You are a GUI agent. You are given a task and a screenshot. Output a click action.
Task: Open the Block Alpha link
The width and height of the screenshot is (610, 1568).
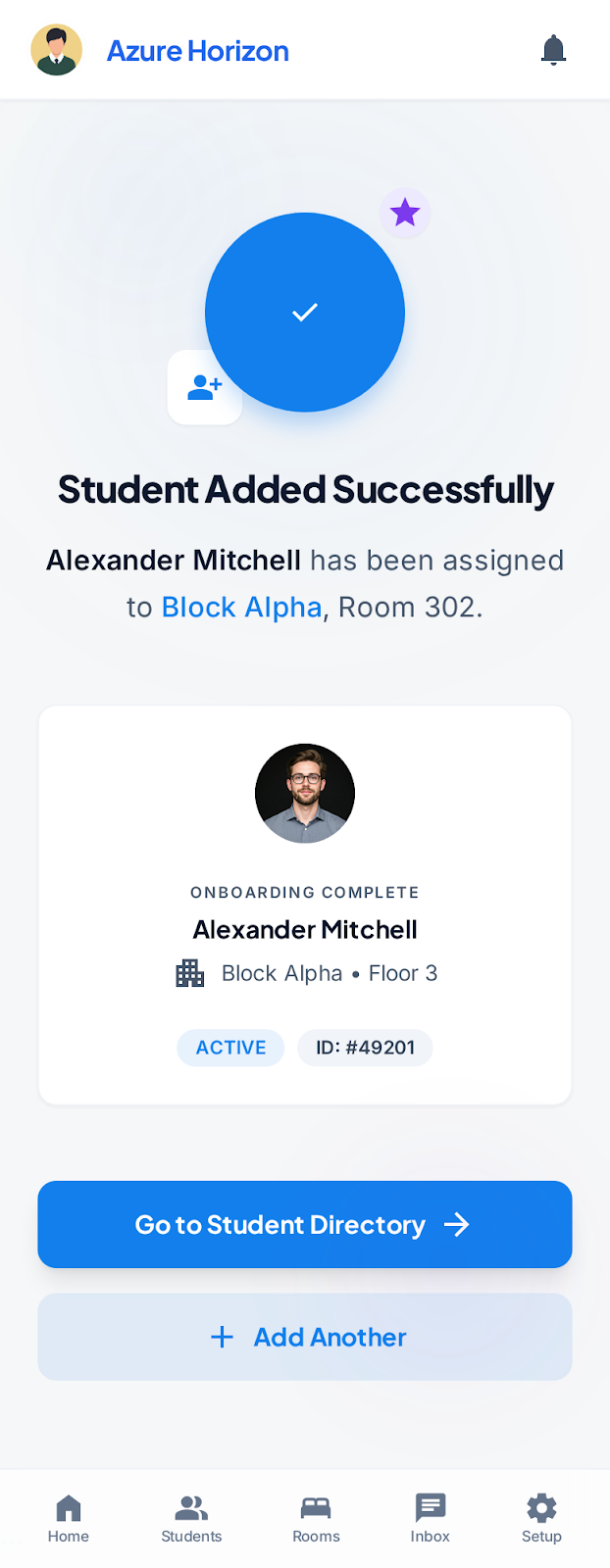(241, 608)
